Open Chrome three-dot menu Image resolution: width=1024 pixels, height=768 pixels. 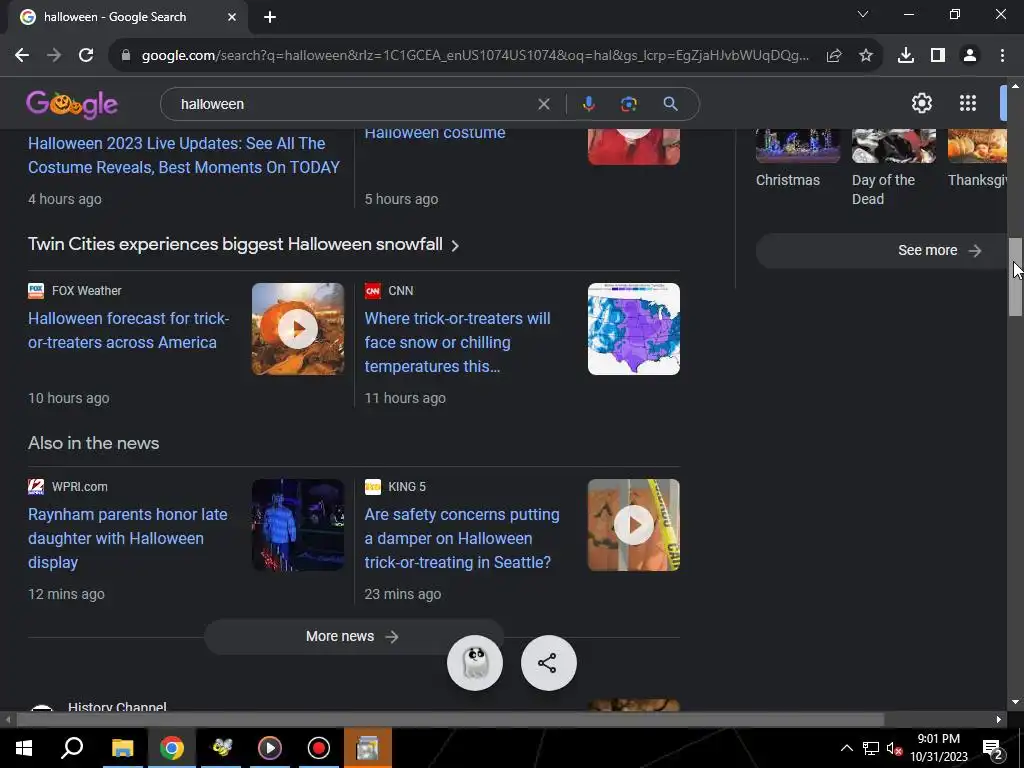pos(1002,56)
